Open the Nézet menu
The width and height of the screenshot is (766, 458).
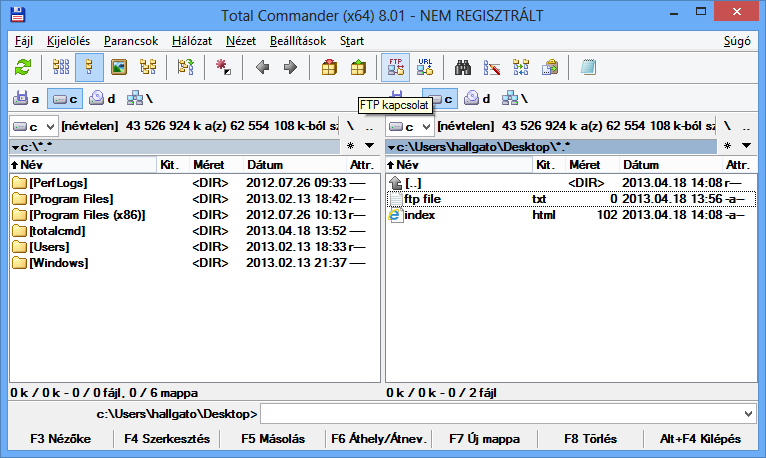point(241,41)
